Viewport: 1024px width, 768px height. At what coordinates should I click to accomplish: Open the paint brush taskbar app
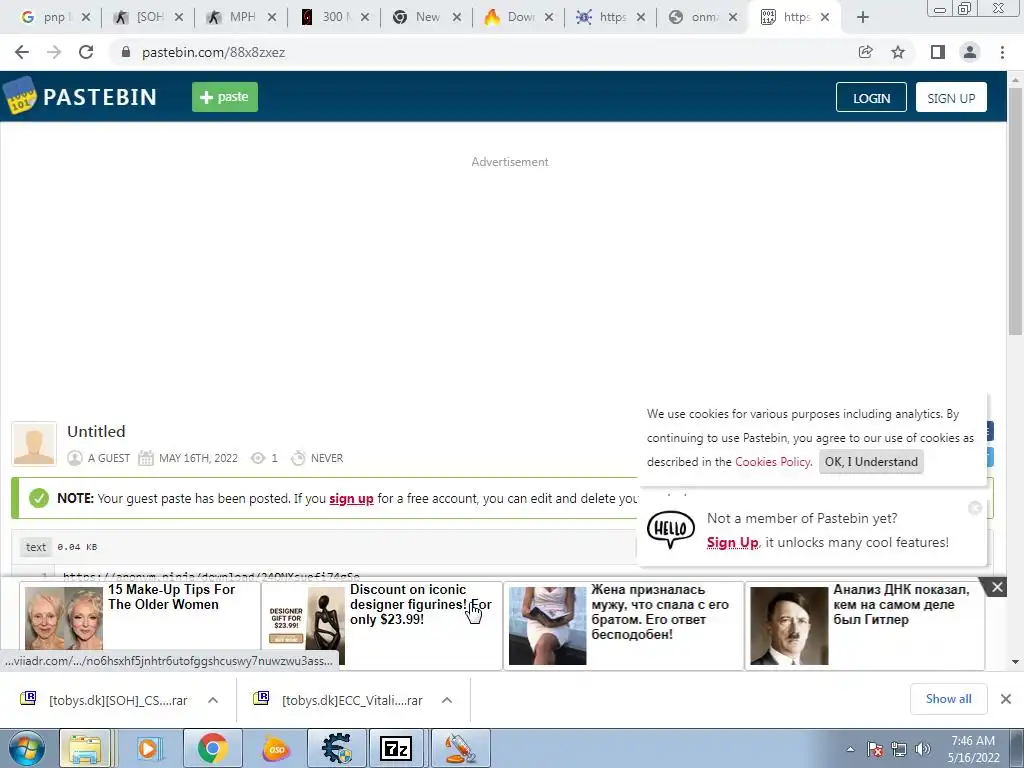point(460,748)
